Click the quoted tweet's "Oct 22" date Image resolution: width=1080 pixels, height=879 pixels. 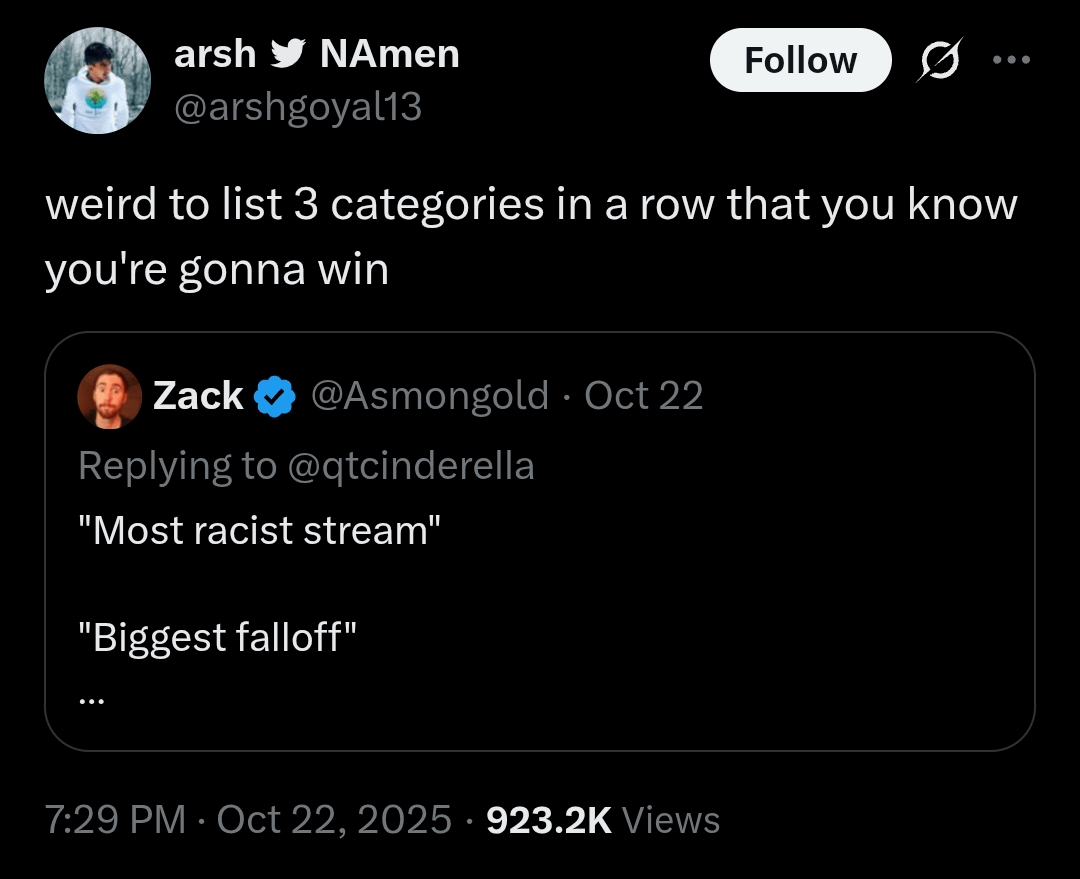pos(643,396)
